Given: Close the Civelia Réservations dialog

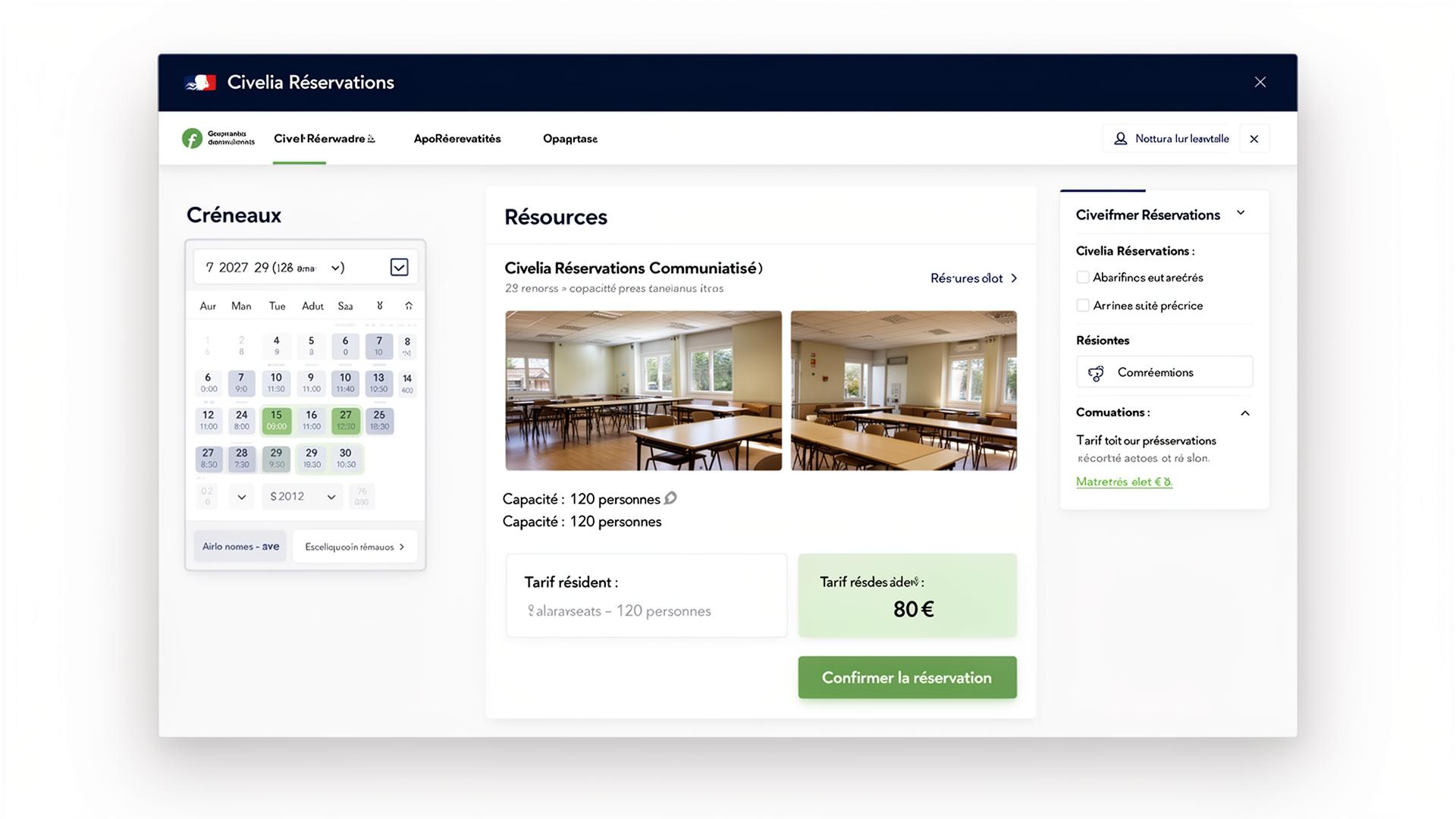Looking at the screenshot, I should click(x=1260, y=82).
